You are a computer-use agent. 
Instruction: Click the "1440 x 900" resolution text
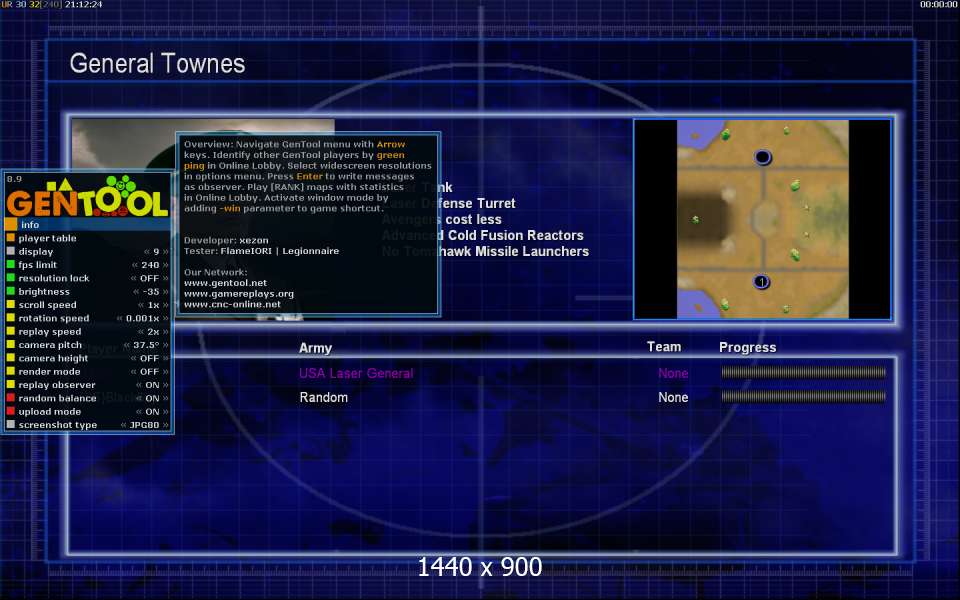click(480, 568)
